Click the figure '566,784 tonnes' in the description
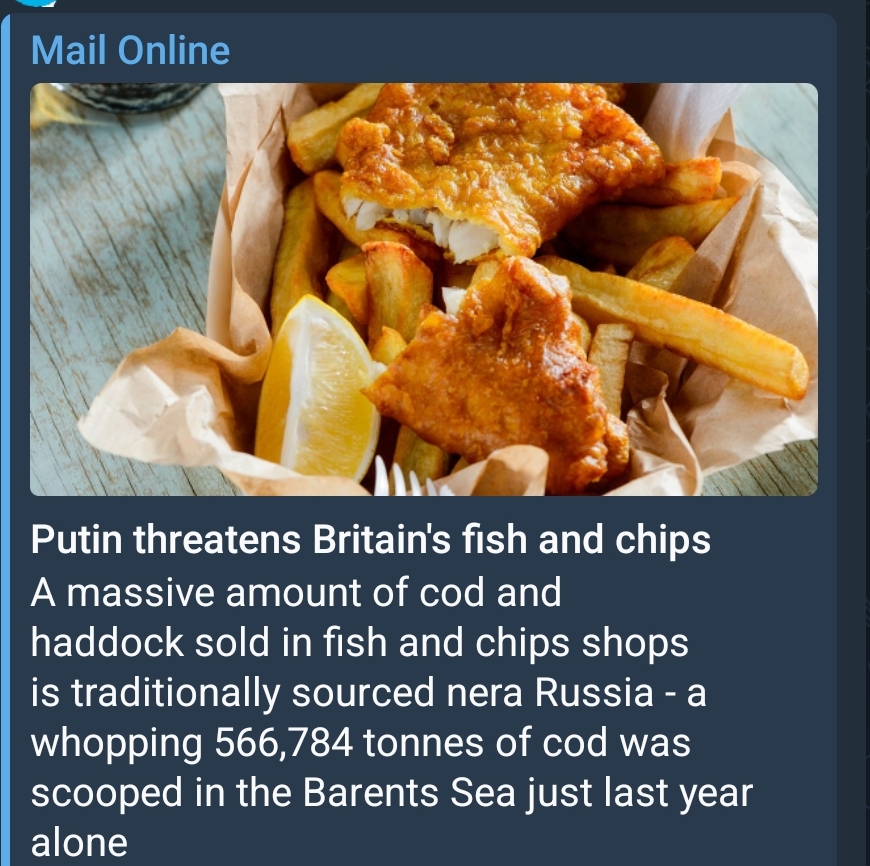Image resolution: width=870 pixels, height=866 pixels. pos(349,742)
